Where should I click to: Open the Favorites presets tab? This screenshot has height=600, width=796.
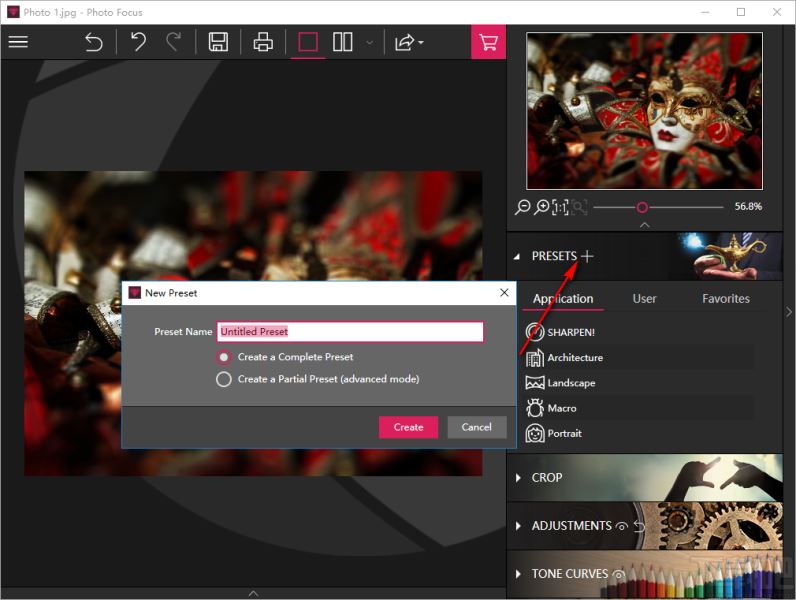[725, 298]
